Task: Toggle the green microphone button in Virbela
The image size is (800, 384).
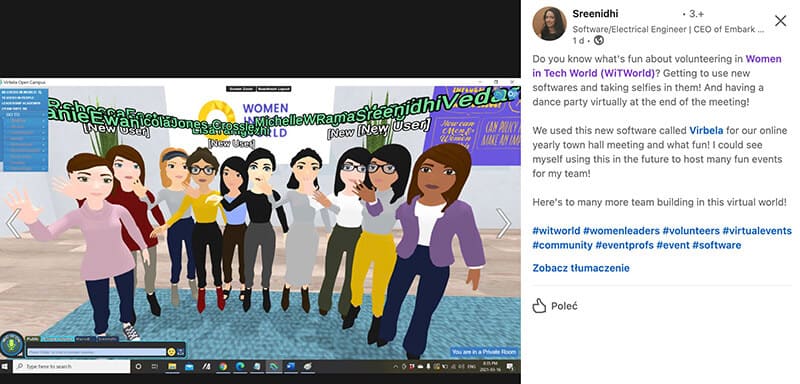Action: 12,344
